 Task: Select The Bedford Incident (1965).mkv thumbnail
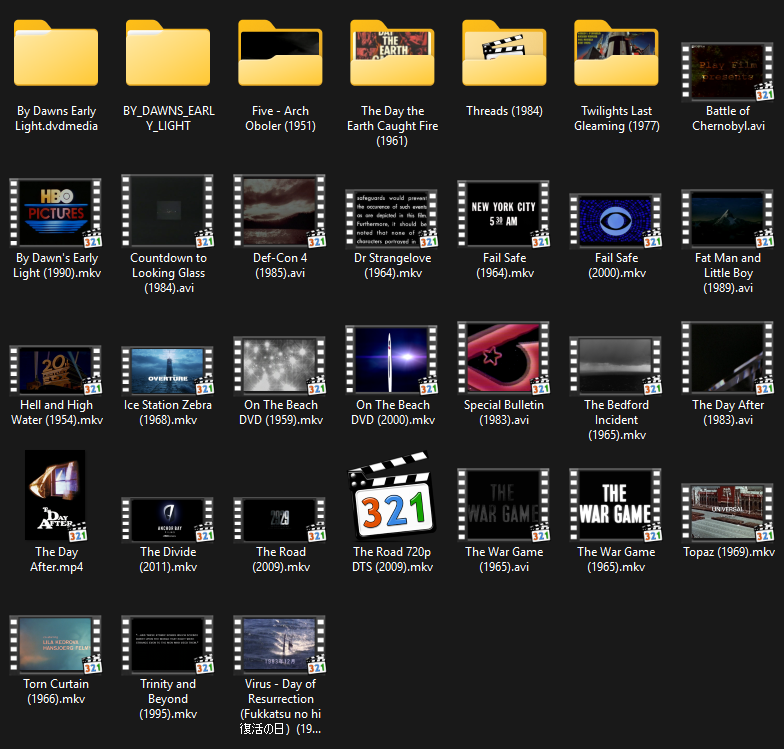point(616,366)
